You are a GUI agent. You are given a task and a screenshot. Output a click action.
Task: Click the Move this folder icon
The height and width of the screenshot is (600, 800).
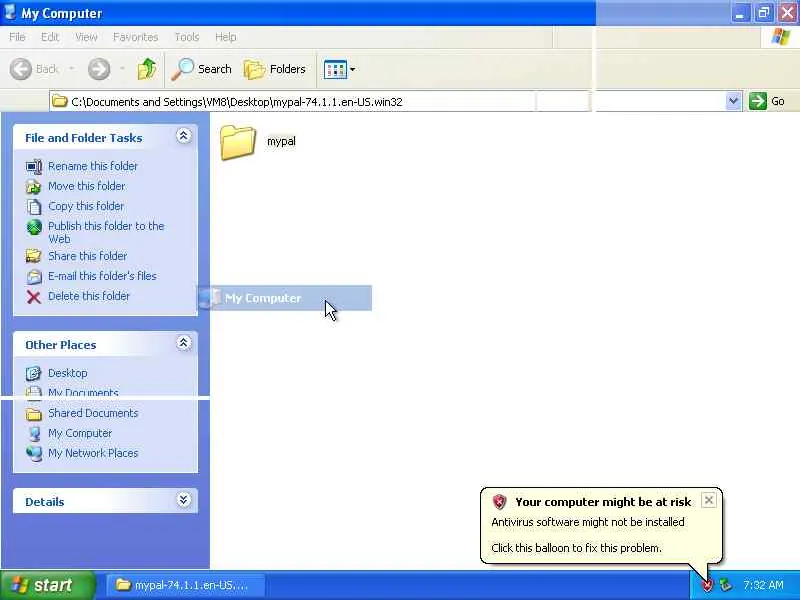point(34,187)
